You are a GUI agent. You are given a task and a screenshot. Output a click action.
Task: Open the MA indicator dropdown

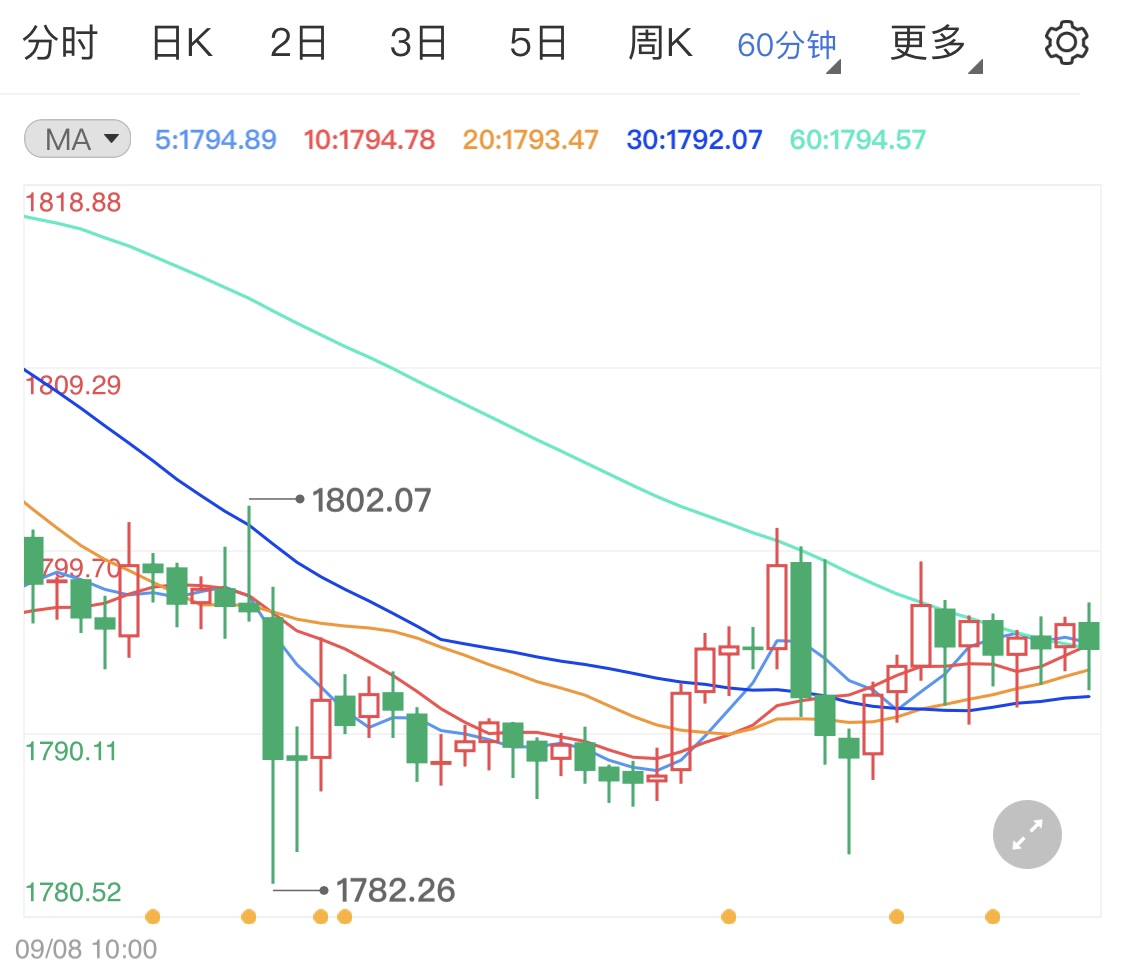76,139
